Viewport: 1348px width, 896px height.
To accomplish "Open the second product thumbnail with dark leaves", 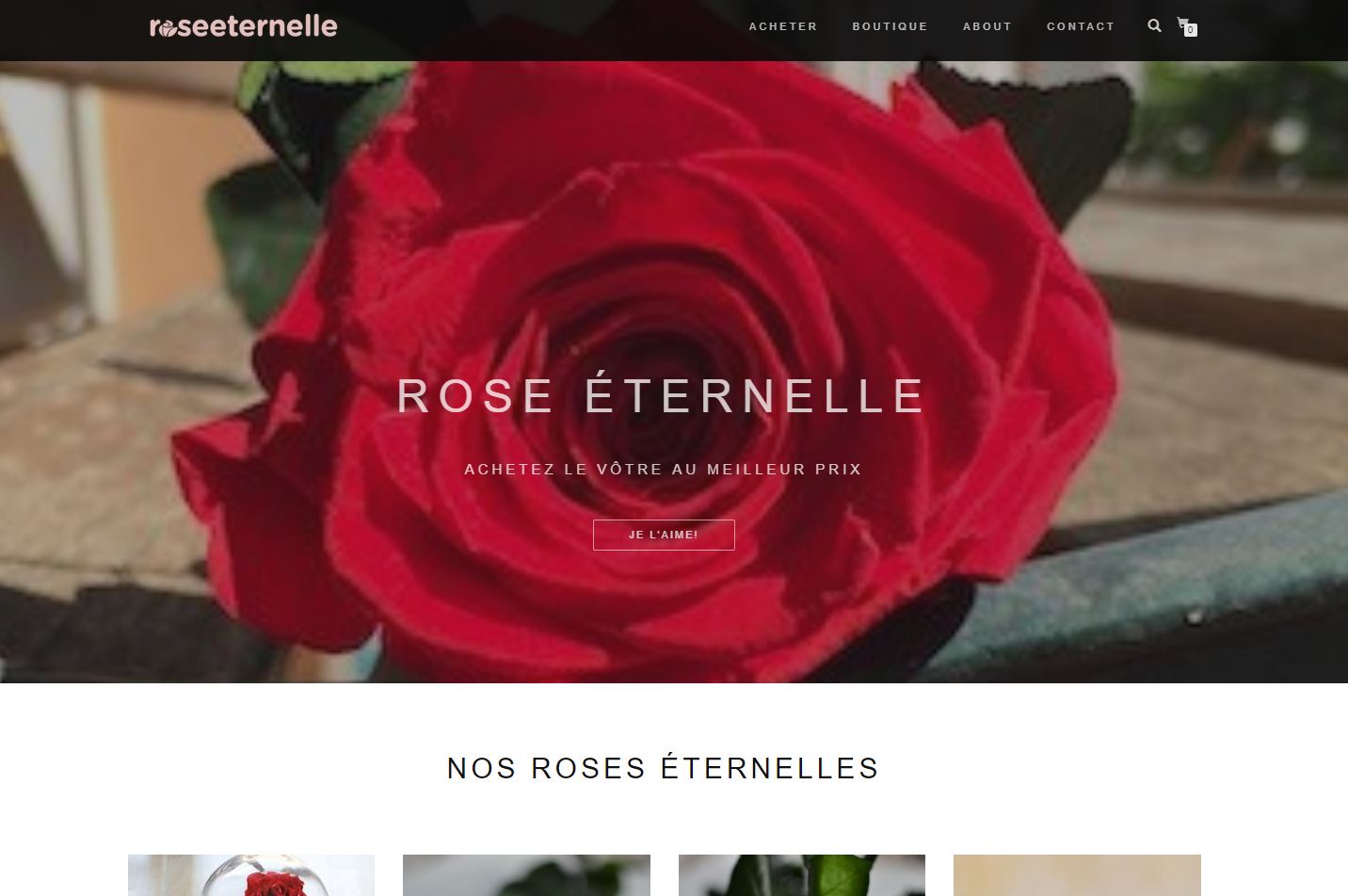I will (526, 875).
